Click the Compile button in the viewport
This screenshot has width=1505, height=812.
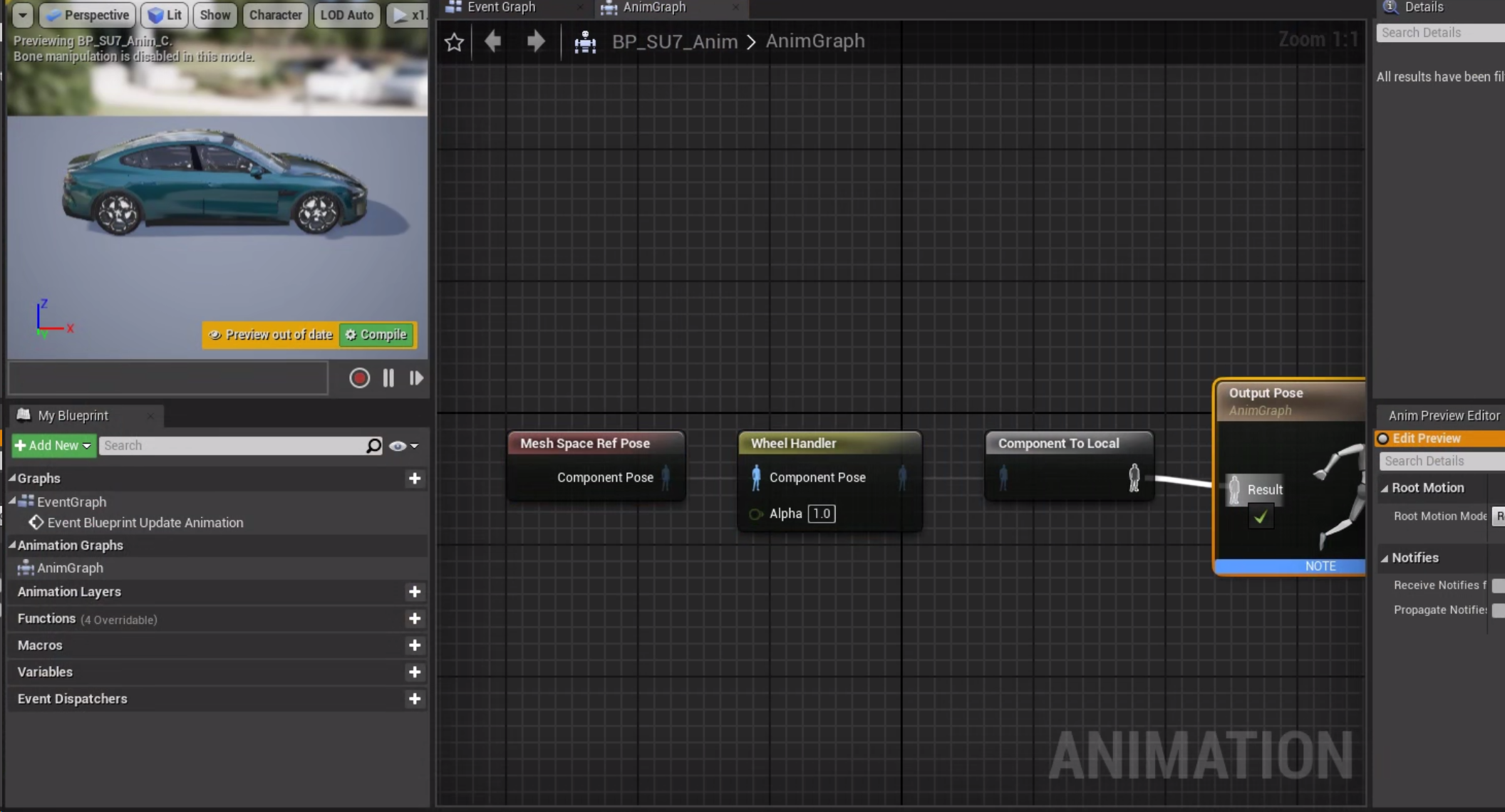point(376,335)
